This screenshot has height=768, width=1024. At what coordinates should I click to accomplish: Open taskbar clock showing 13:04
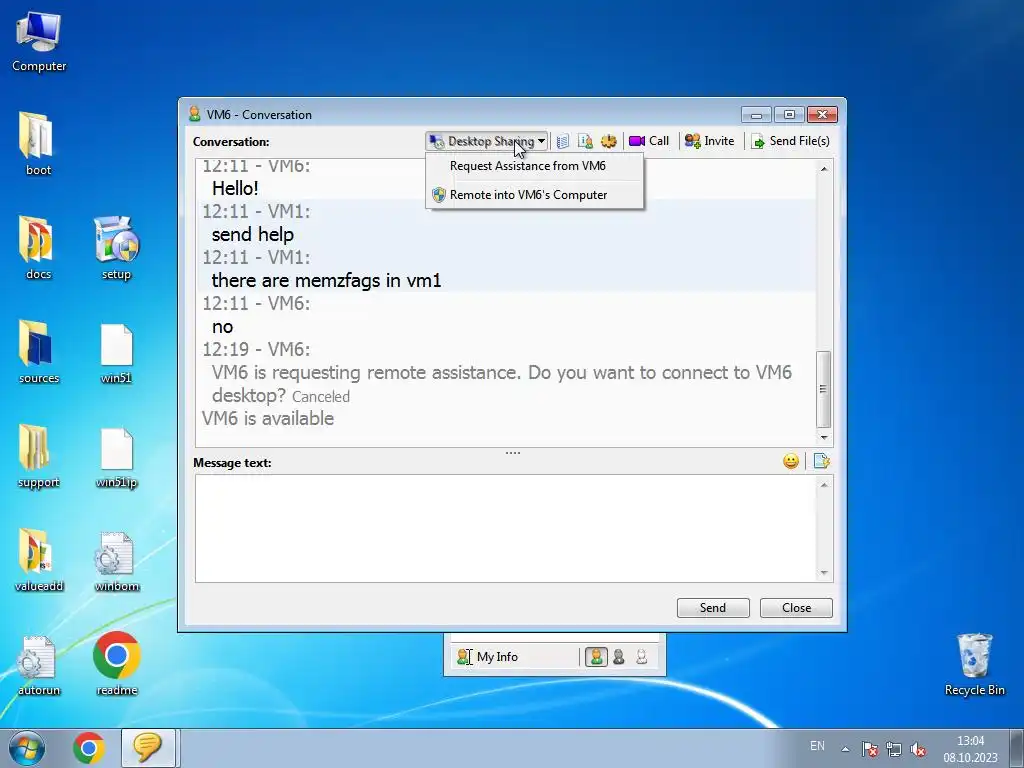pos(970,749)
